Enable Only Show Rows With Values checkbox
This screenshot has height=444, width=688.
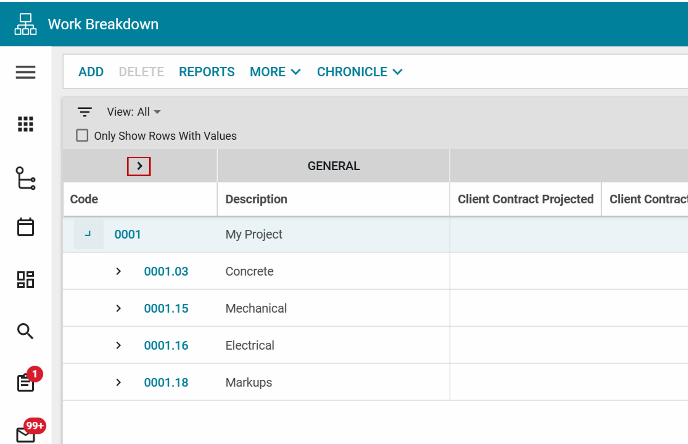pyautogui.click(x=82, y=136)
